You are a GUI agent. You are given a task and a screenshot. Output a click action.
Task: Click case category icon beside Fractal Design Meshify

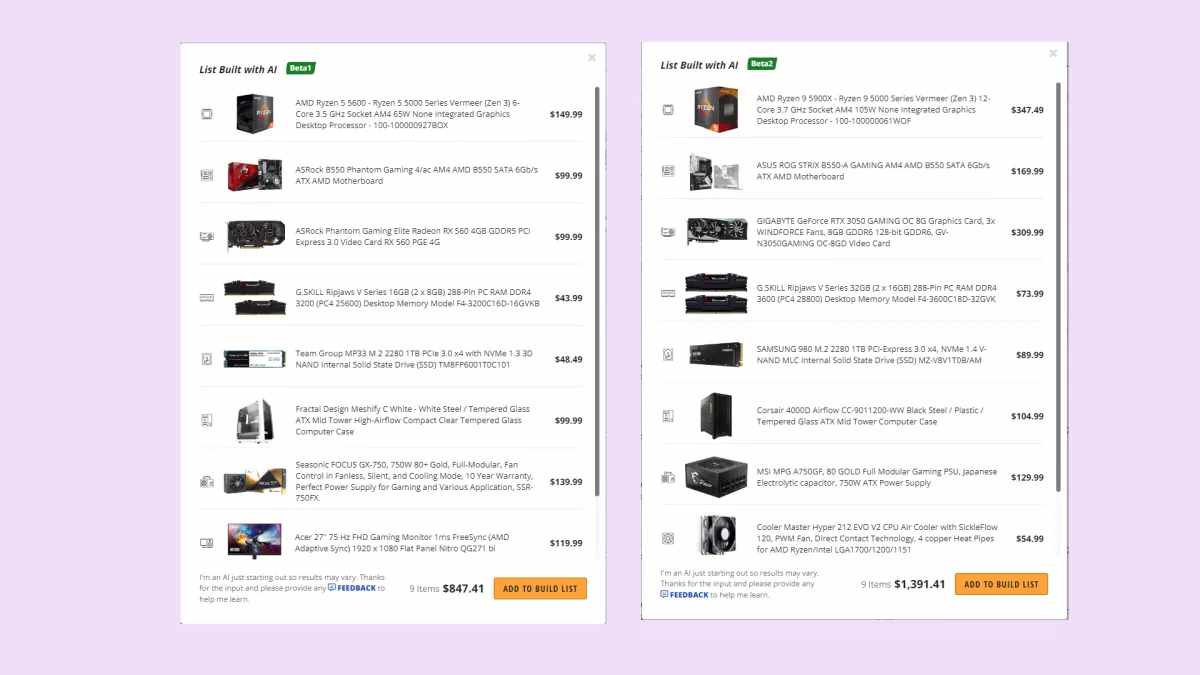[x=207, y=420]
